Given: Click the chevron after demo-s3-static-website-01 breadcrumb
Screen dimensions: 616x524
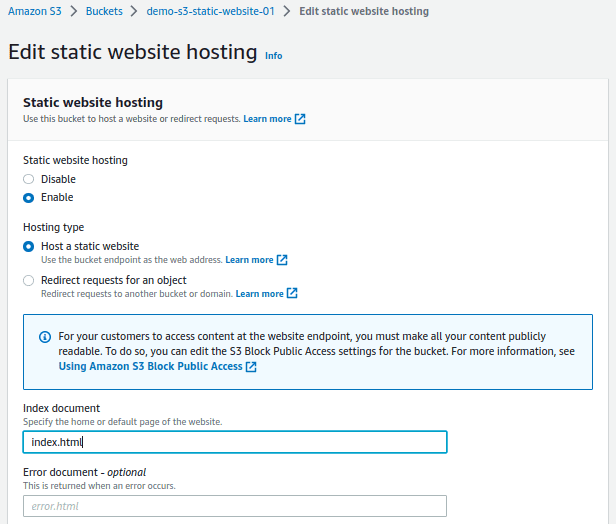Looking at the screenshot, I should click(287, 11).
